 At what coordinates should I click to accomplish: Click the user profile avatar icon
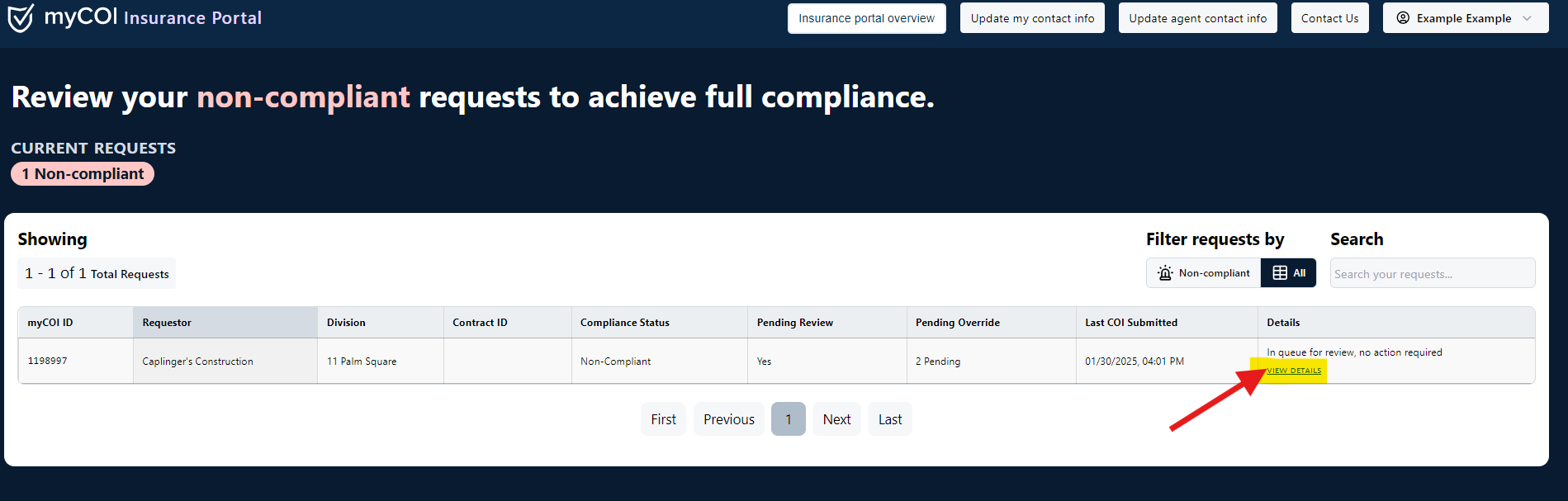point(1403,18)
